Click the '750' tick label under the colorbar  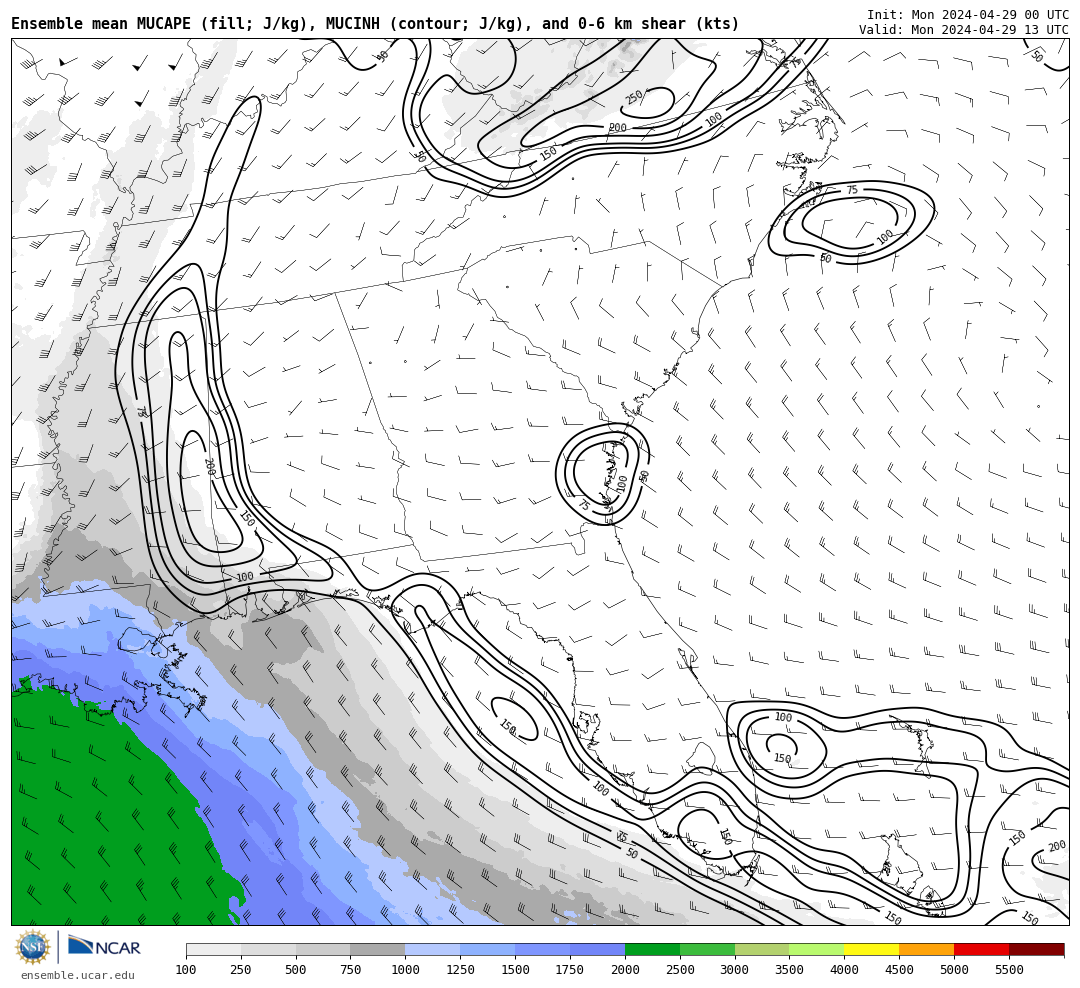click(x=351, y=970)
